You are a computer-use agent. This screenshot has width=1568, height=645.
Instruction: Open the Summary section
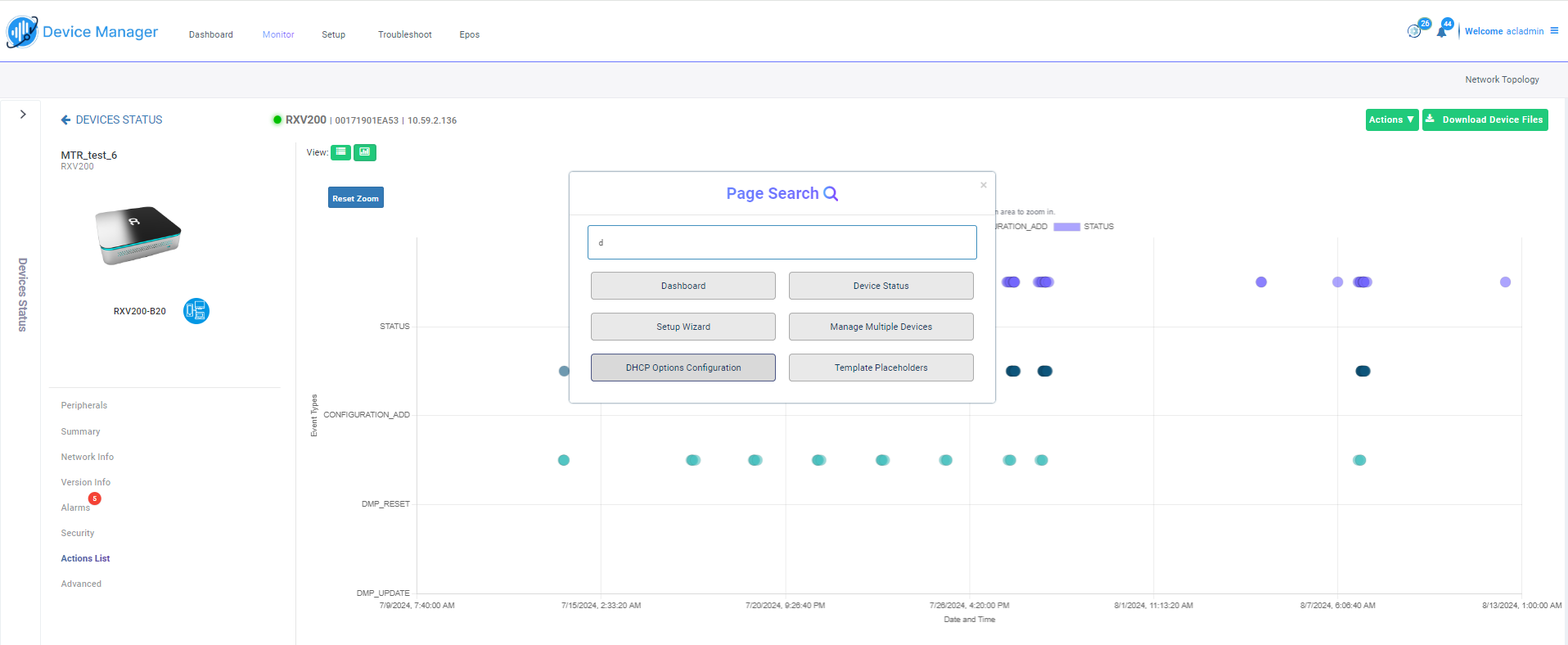(80, 431)
